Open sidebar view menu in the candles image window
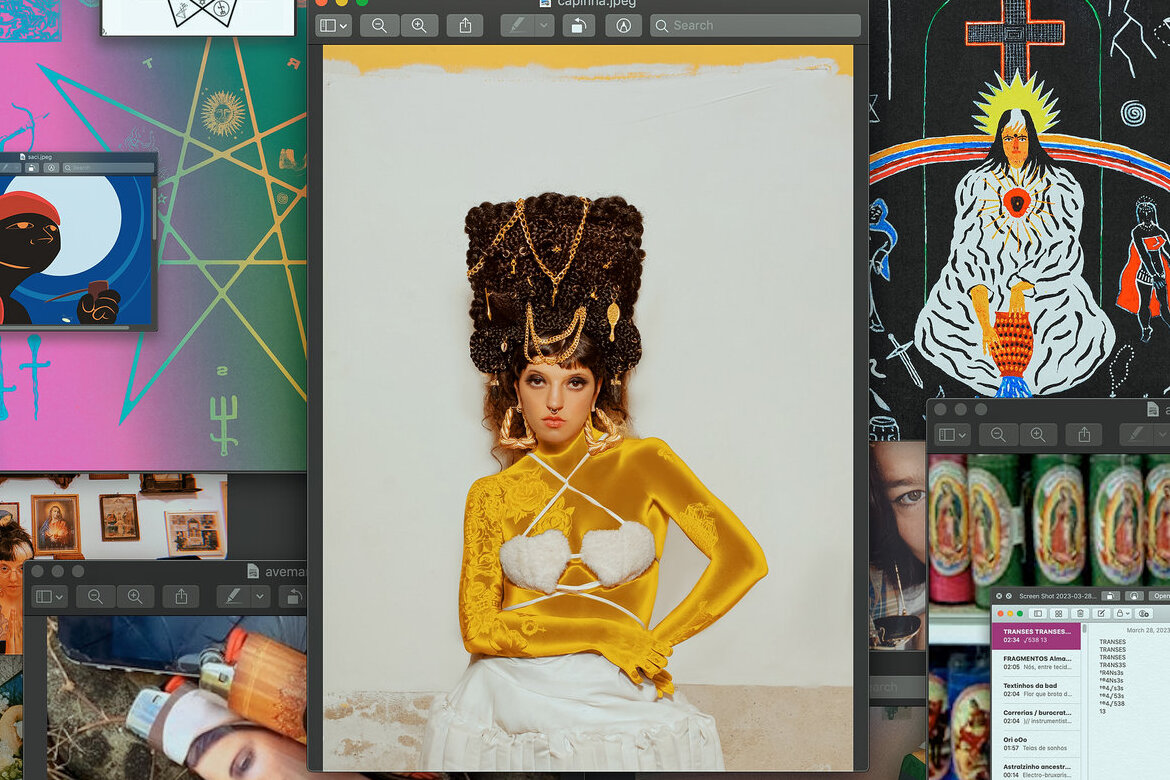Viewport: 1170px width, 780px height. pyautogui.click(x=952, y=434)
